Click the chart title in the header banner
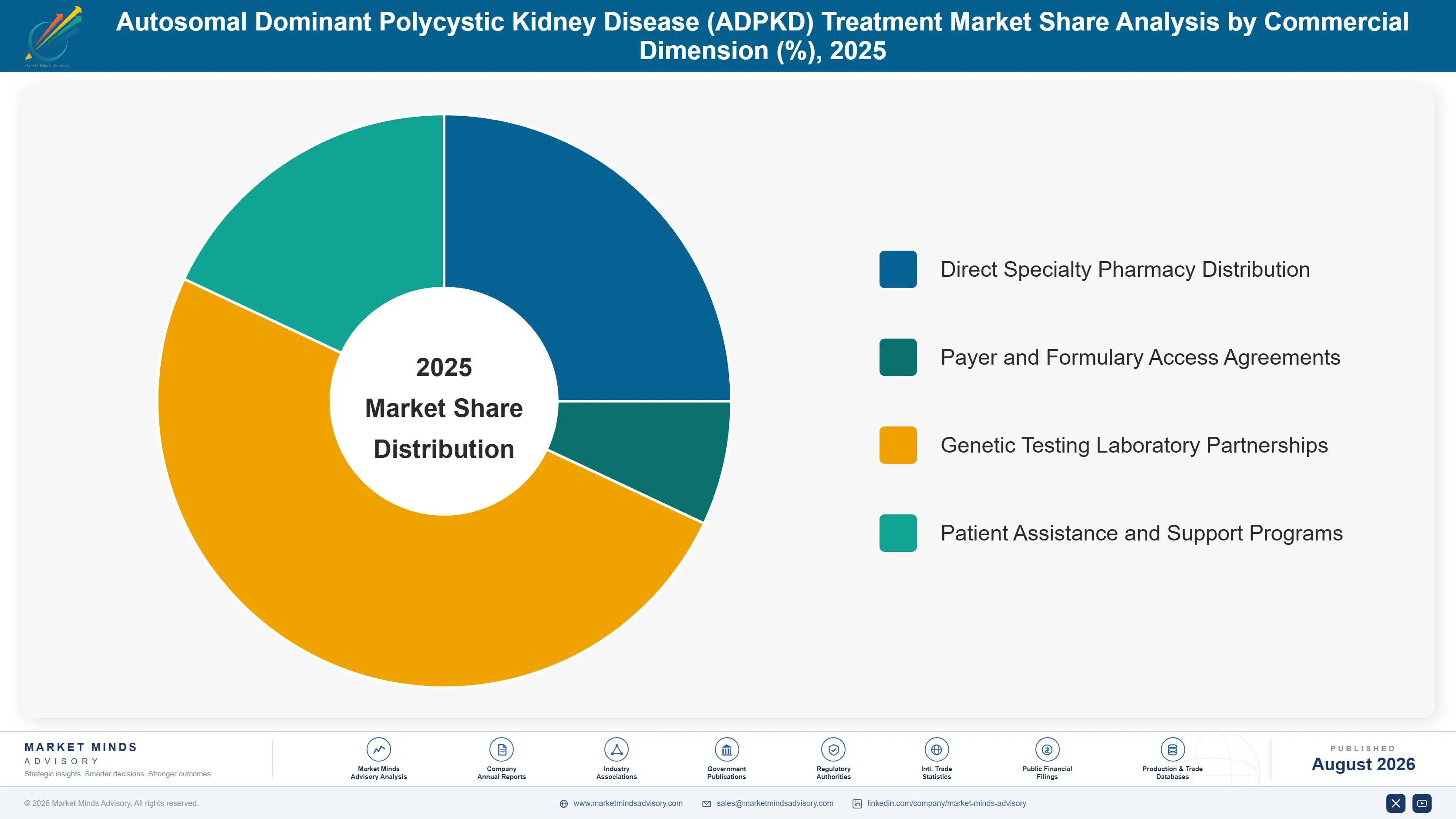 coord(762,36)
